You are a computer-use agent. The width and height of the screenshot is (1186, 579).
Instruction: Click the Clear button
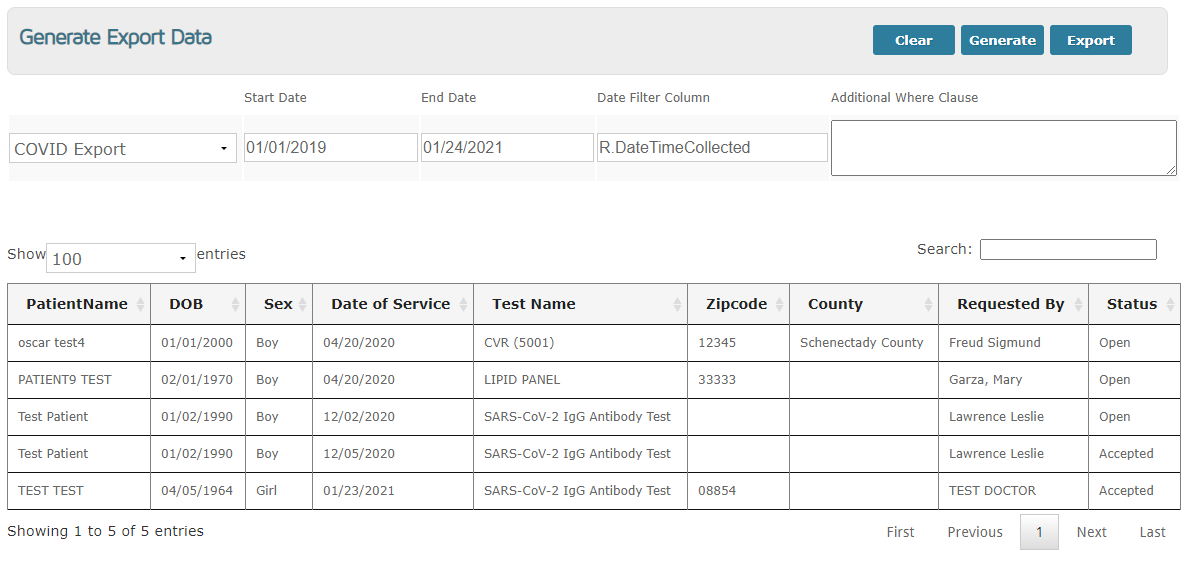click(x=914, y=40)
